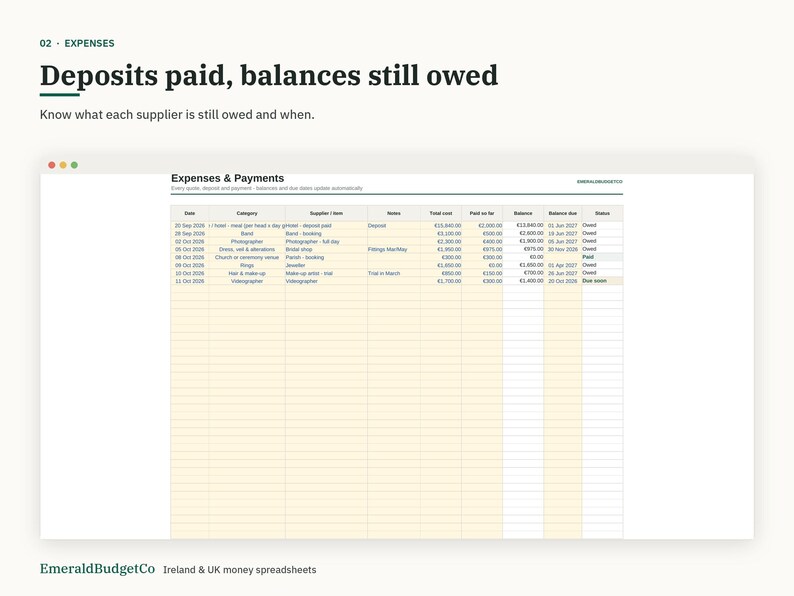Select the Supplier / item column header

[x=326, y=213]
